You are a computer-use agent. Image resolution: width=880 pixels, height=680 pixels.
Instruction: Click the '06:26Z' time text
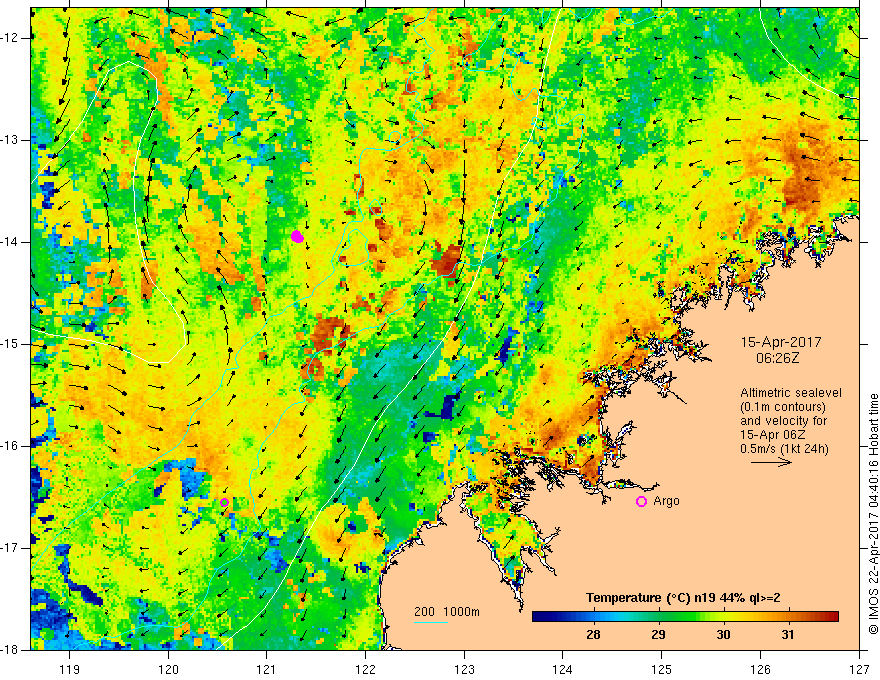point(777,358)
